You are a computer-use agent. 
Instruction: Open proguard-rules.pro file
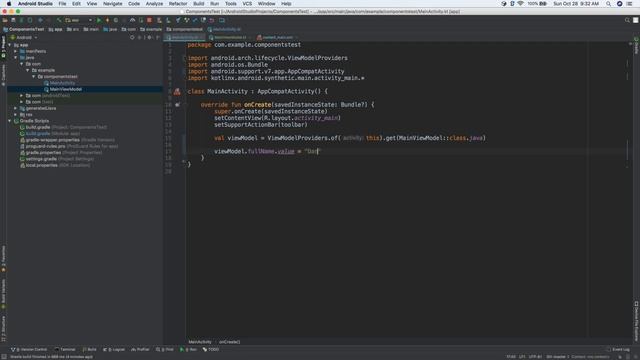click(x=69, y=146)
